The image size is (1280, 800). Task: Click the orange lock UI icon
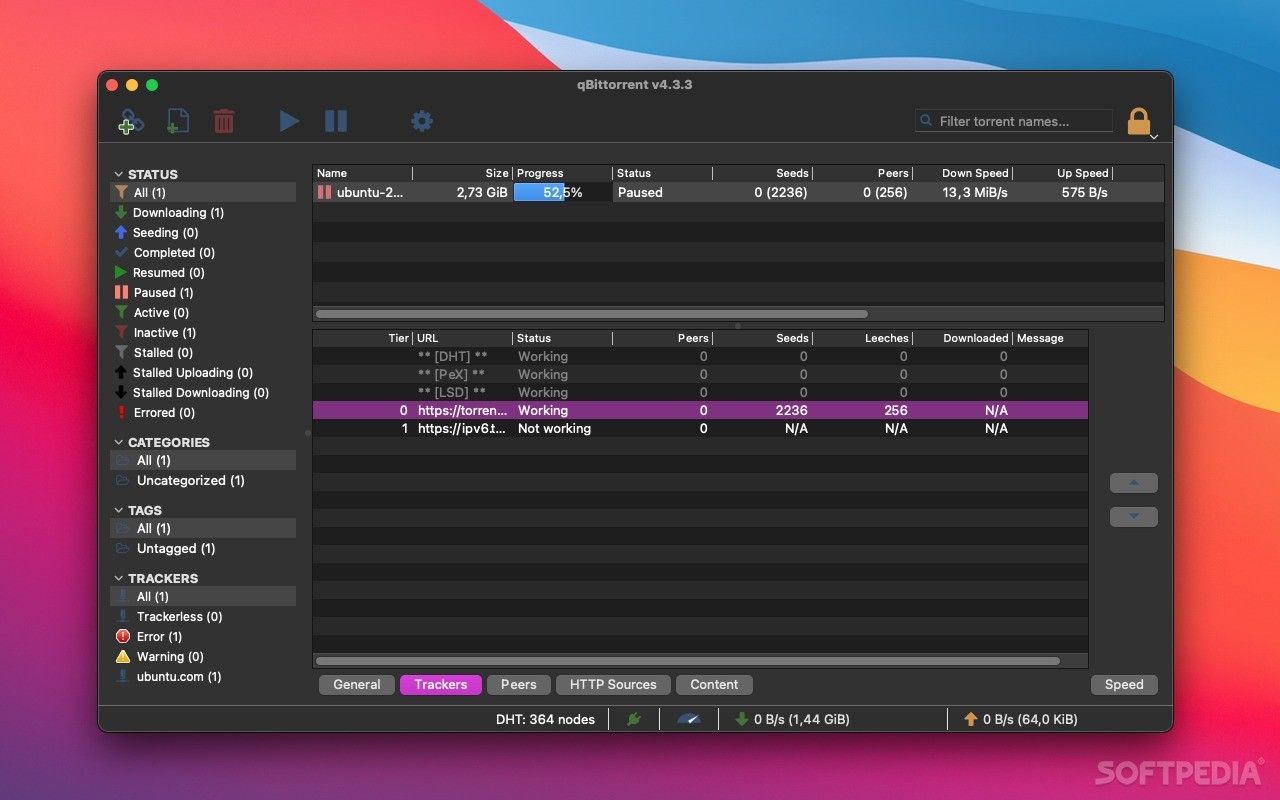click(x=1138, y=122)
